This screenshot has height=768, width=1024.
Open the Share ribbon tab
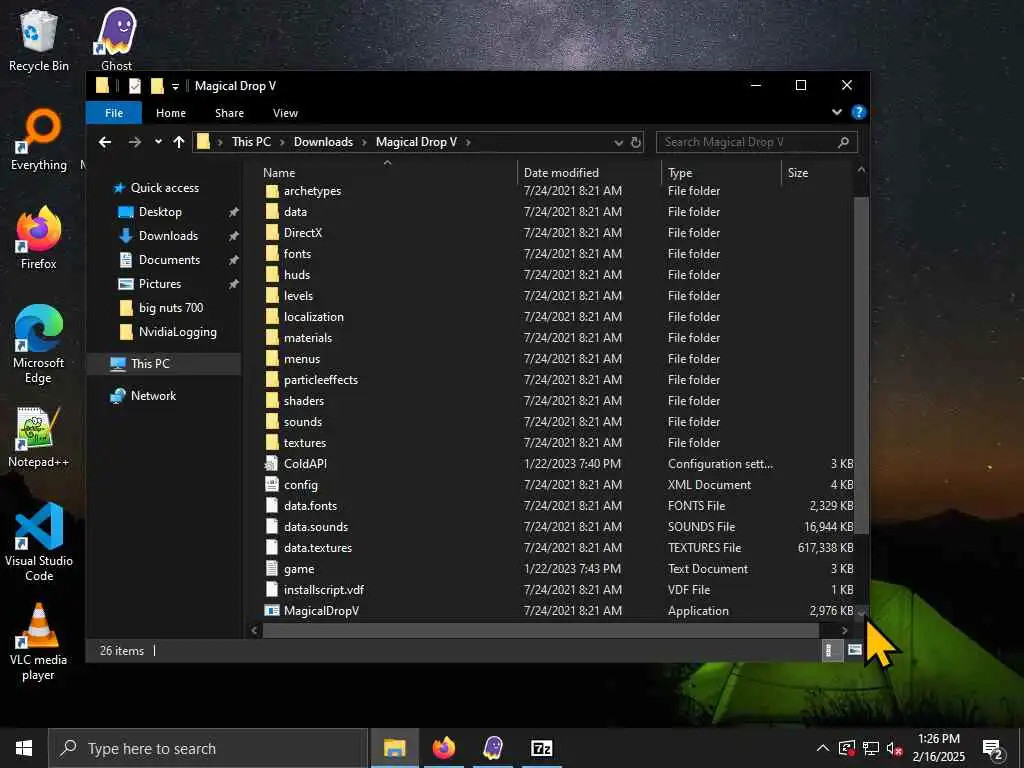pyautogui.click(x=229, y=113)
